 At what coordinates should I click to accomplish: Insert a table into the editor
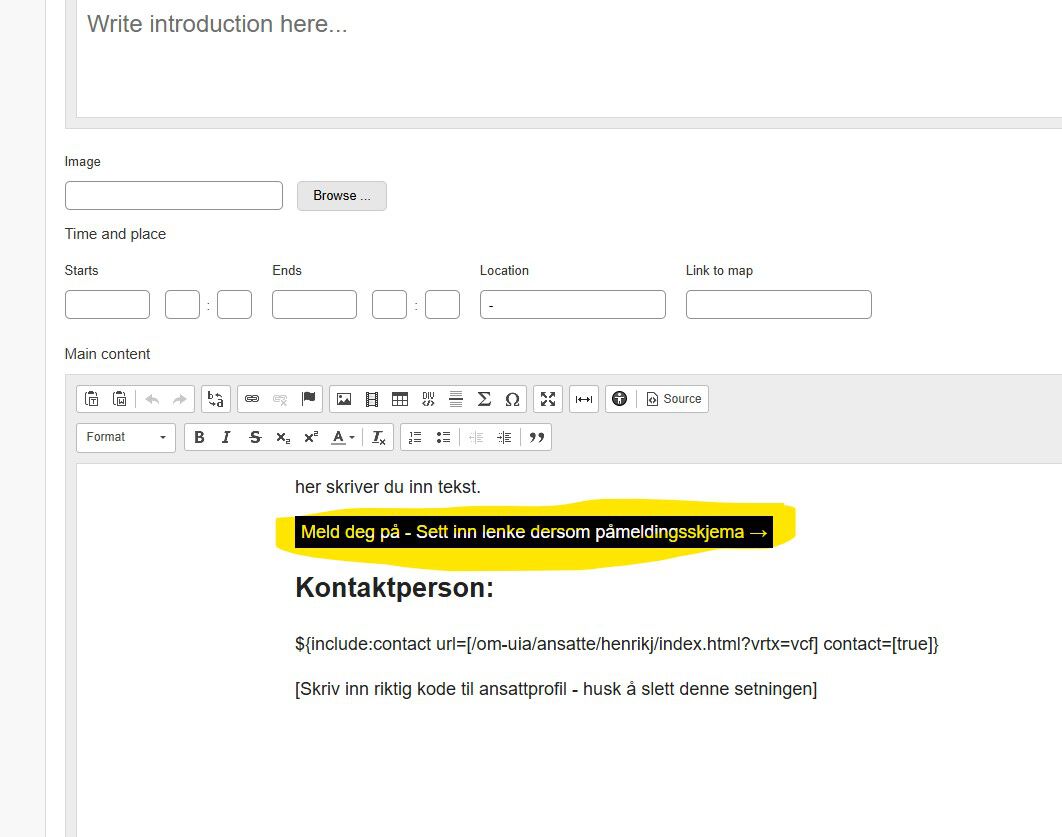(400, 399)
